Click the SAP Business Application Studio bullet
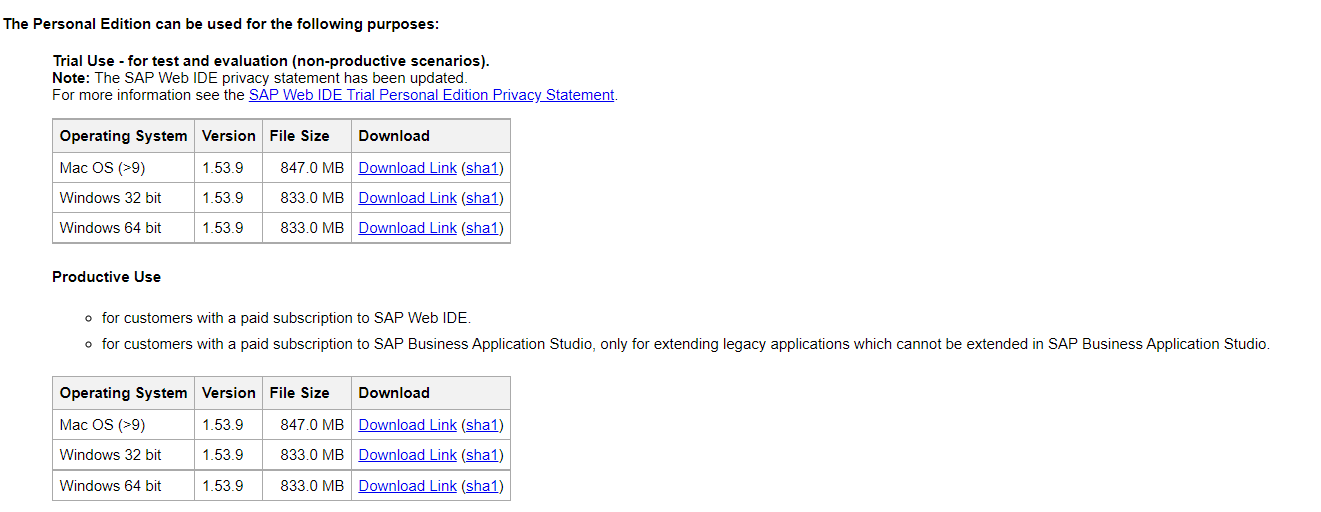This screenshot has width=1321, height=512. point(686,344)
